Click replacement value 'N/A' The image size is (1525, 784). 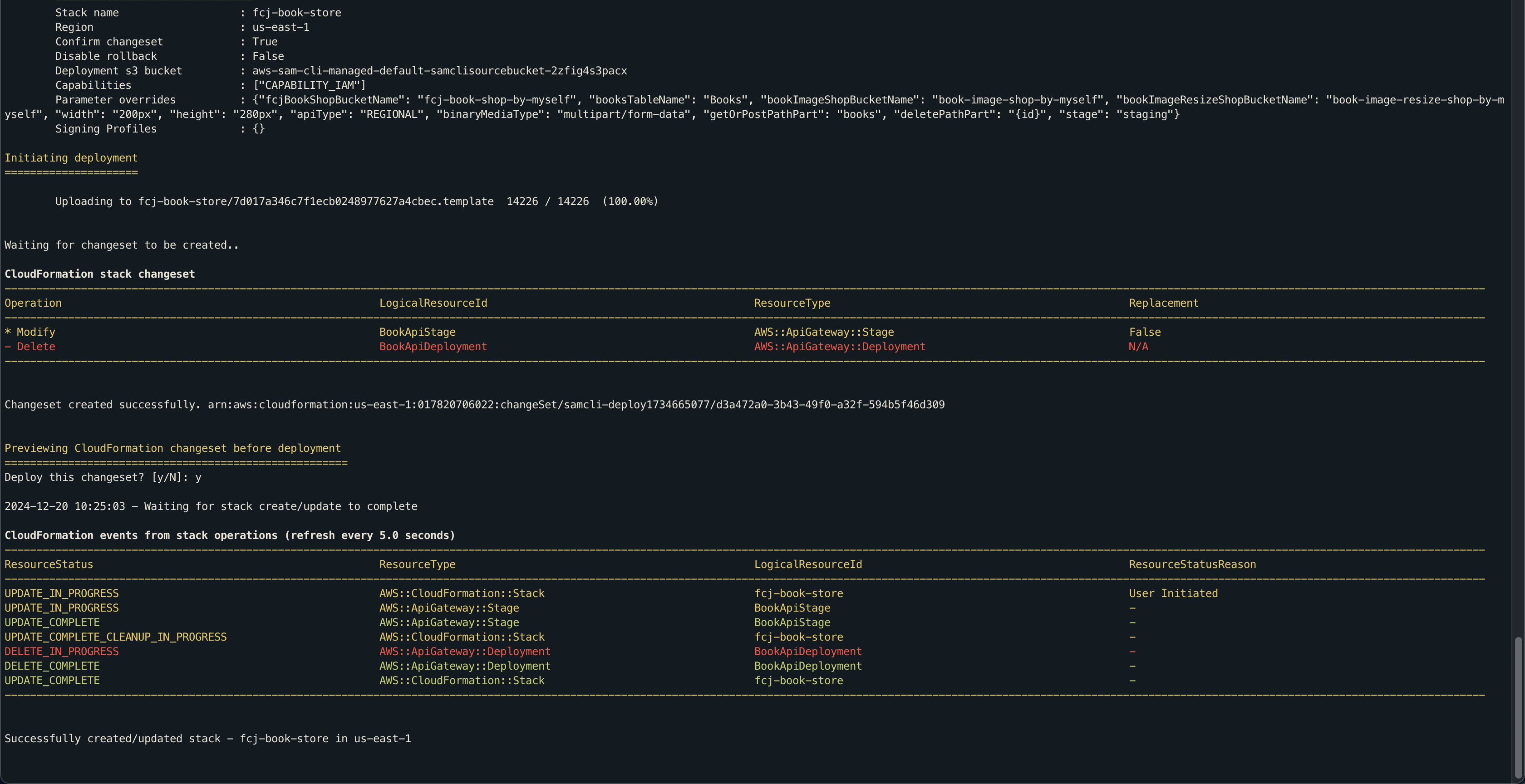pos(1138,347)
